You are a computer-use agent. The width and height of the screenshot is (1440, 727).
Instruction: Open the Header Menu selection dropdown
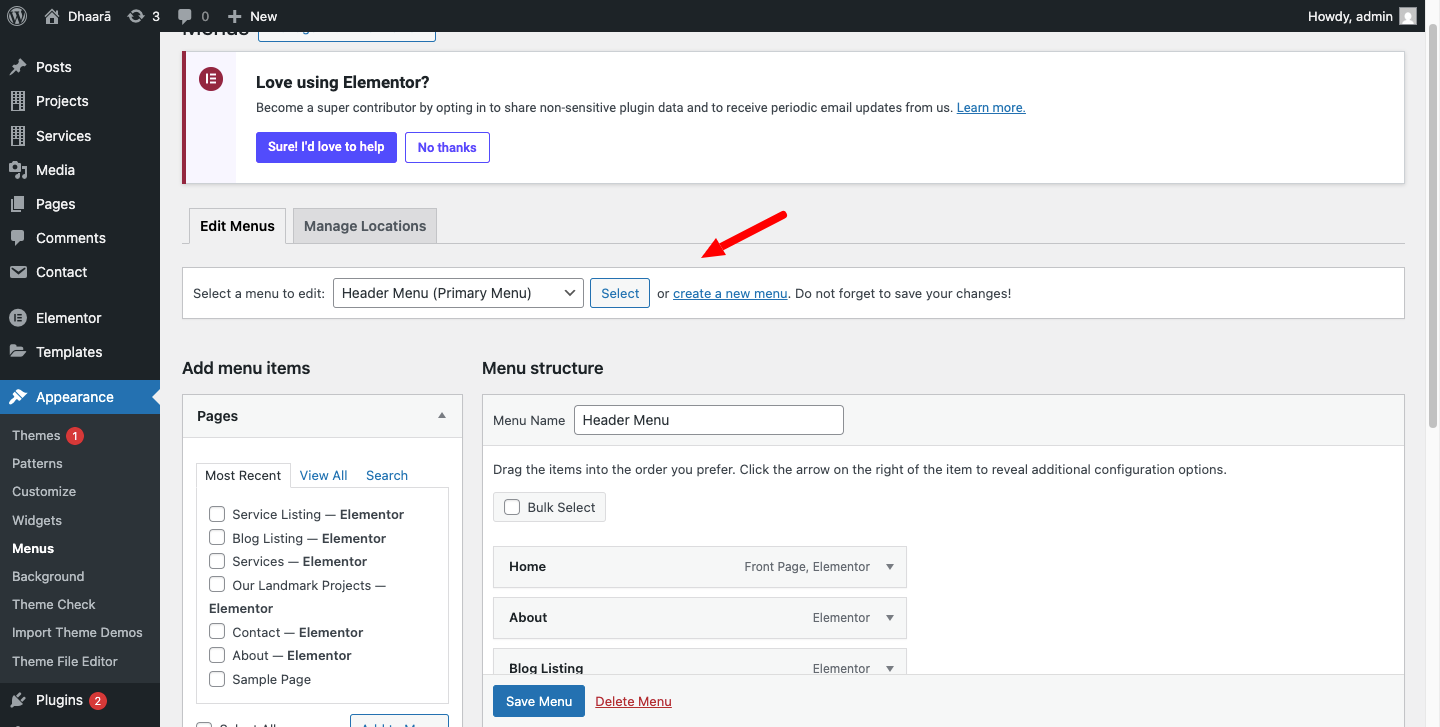point(457,293)
